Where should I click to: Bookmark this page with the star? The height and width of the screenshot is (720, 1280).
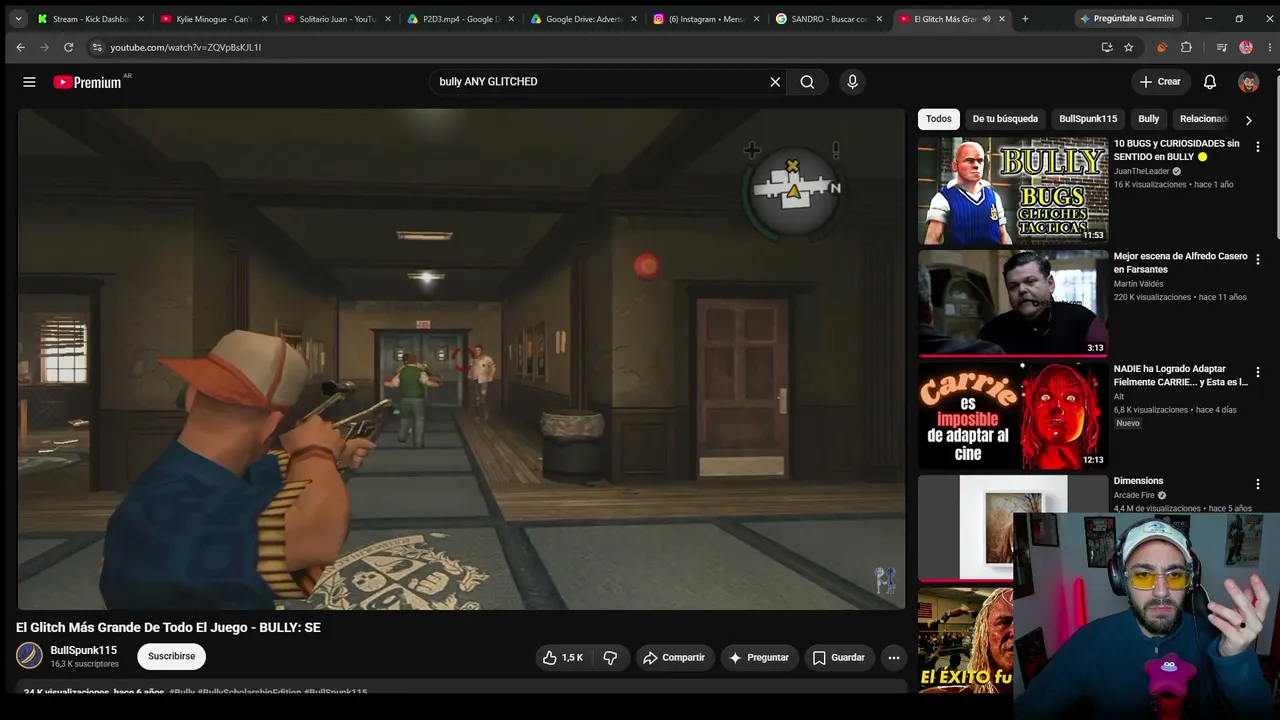coord(1129,47)
